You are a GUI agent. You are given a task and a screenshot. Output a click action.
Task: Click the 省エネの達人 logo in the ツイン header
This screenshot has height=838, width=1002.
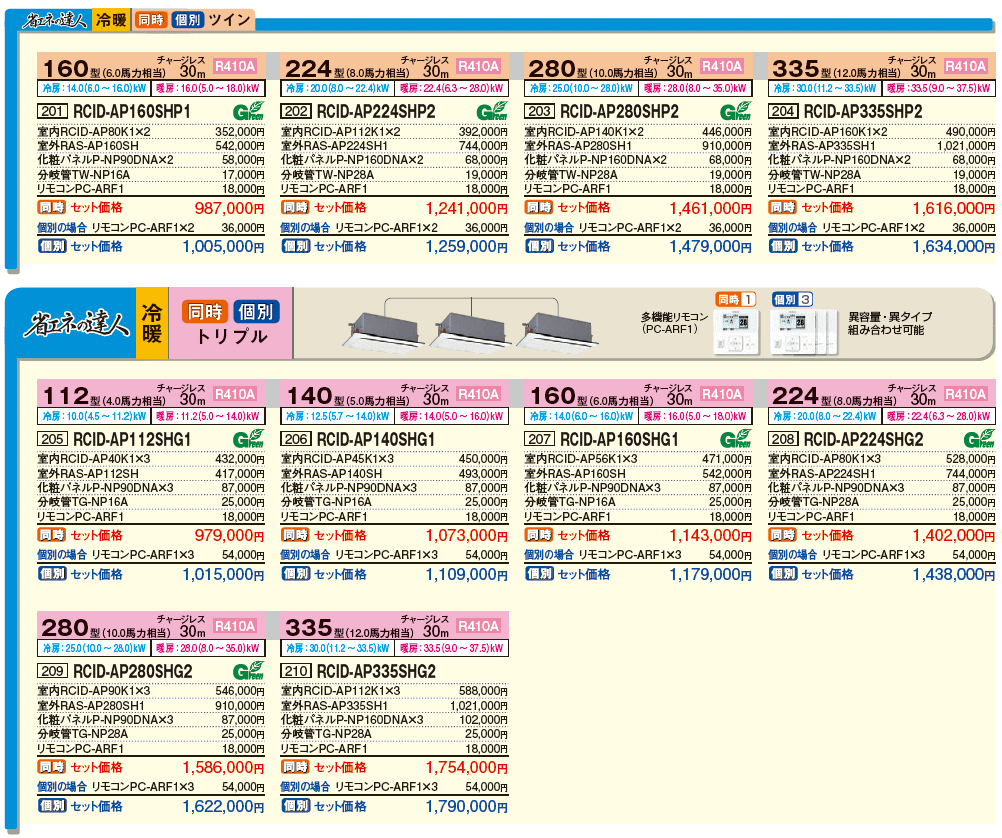(x=55, y=20)
